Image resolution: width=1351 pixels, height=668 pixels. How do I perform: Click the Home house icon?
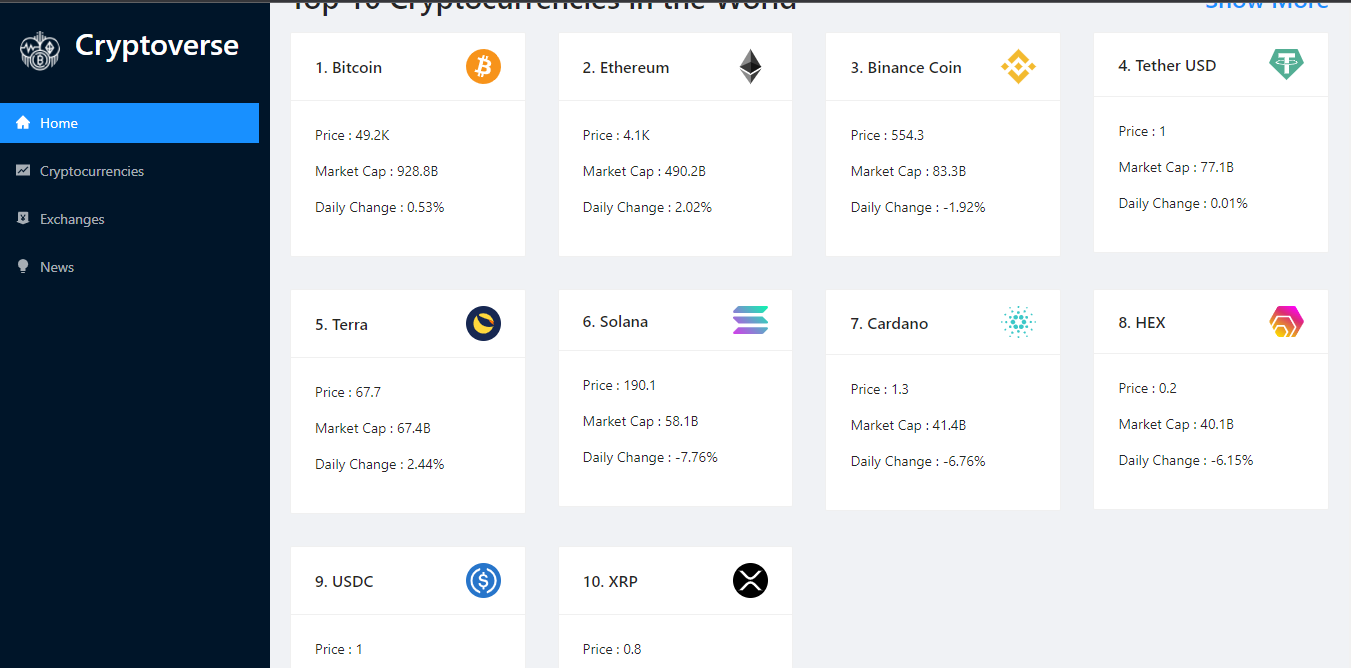(22, 122)
